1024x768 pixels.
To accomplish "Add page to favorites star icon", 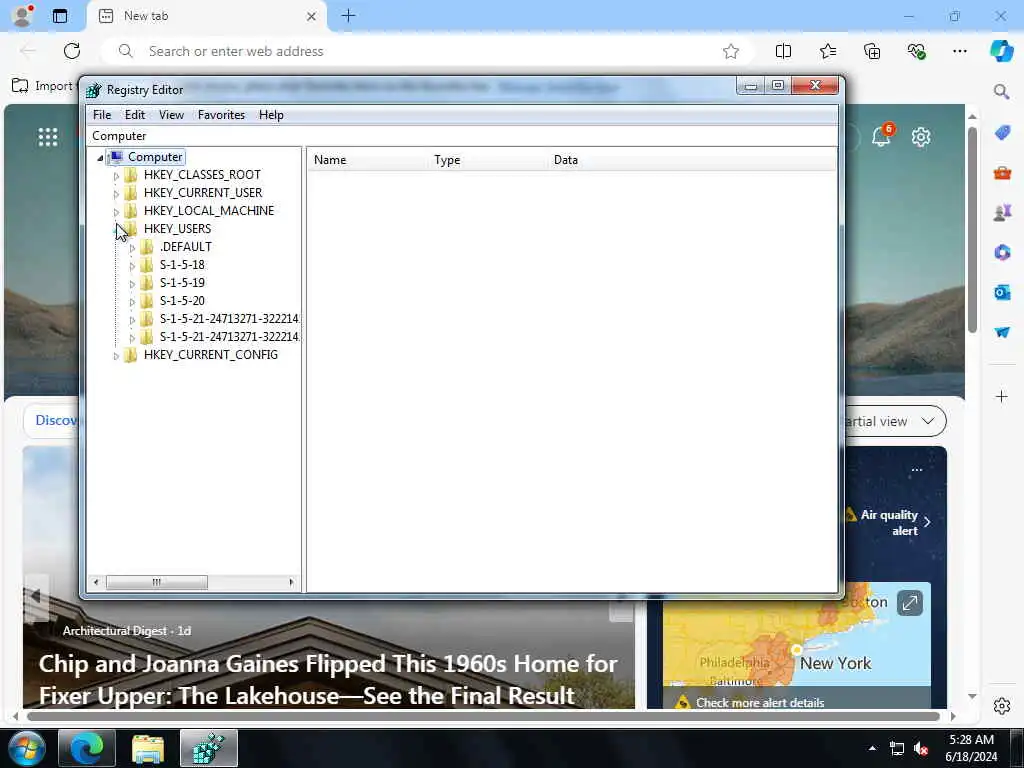I will 731,52.
